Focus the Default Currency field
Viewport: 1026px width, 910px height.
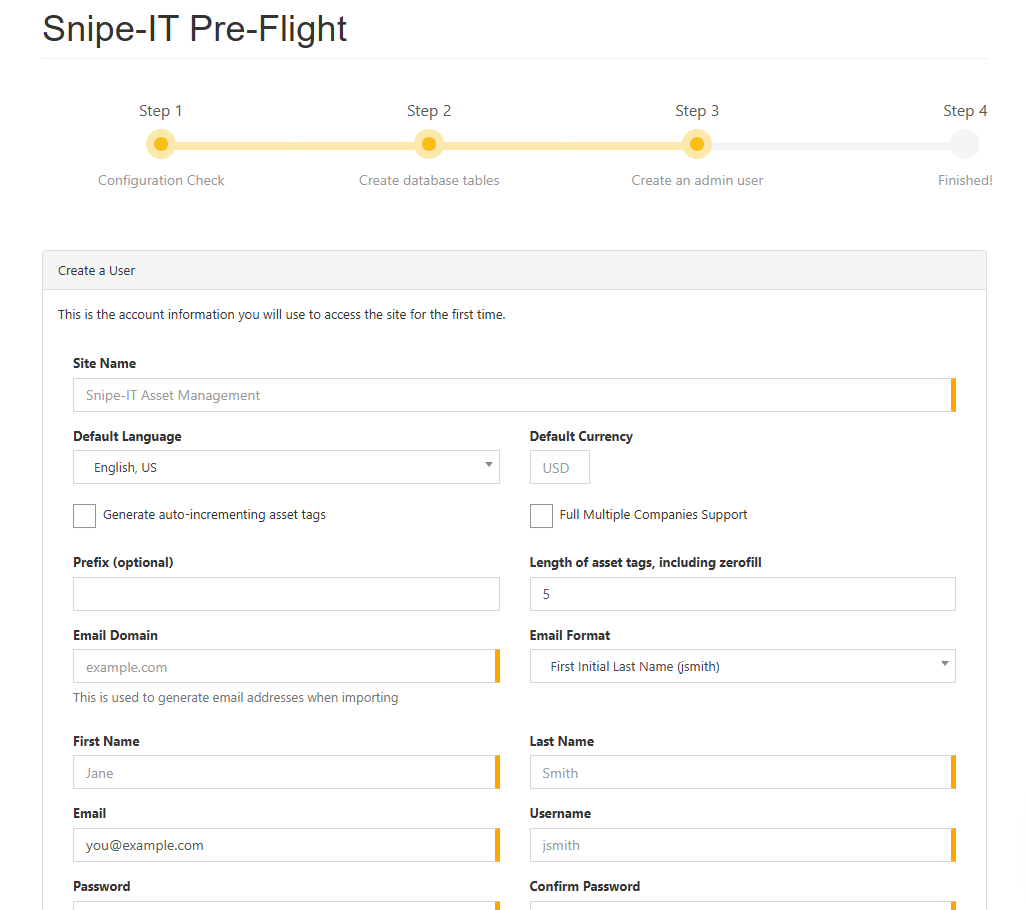click(559, 467)
